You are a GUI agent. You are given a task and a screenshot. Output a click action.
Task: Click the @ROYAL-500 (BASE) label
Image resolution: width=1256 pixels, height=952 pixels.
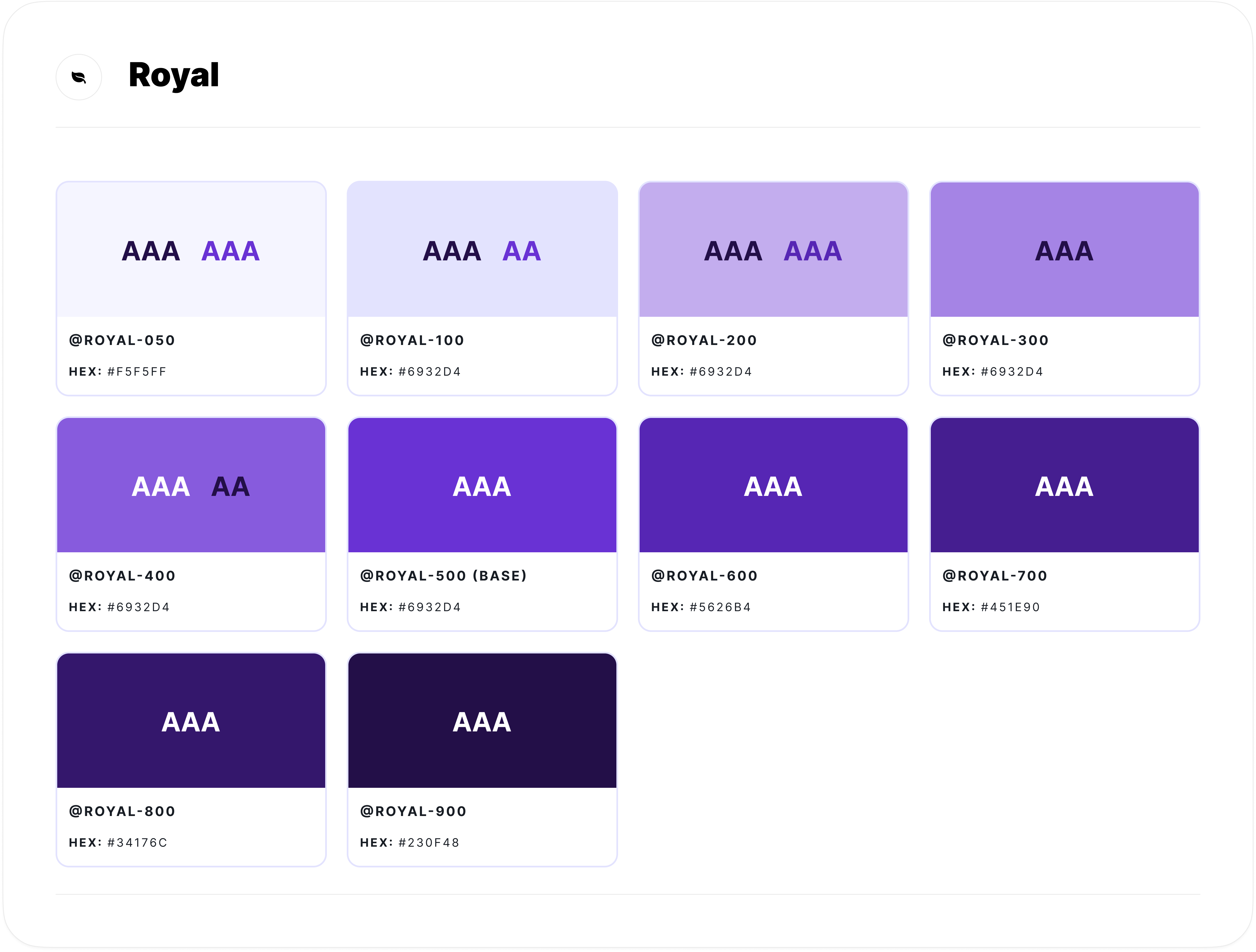pos(444,575)
